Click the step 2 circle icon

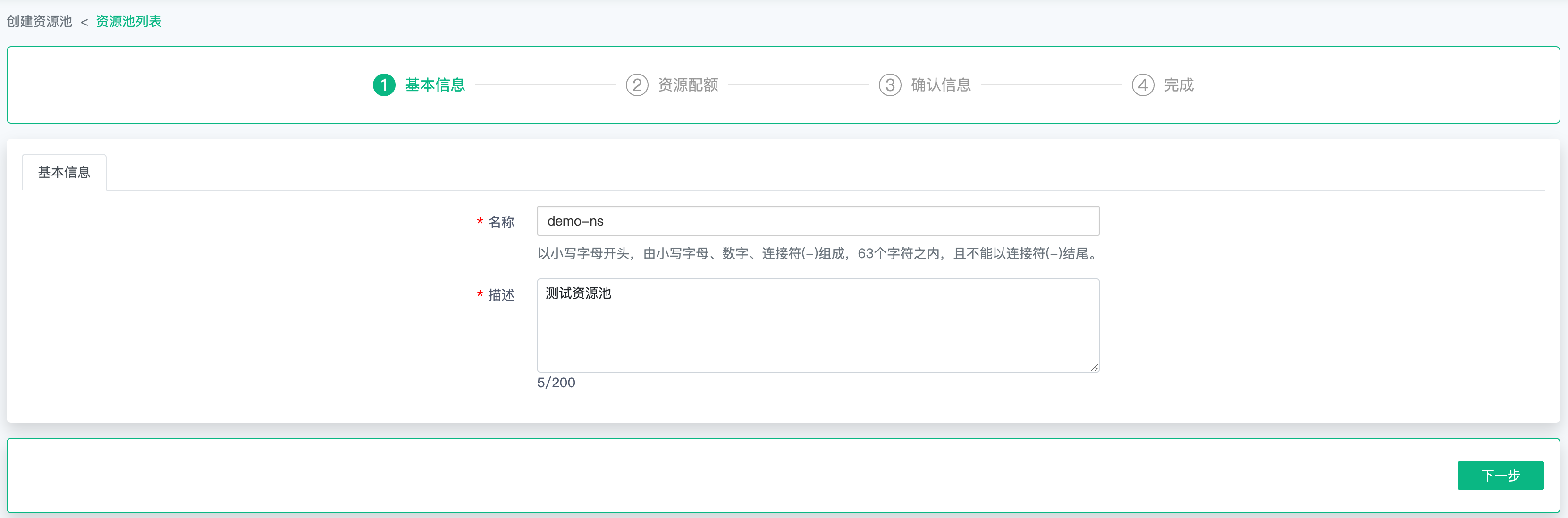(x=637, y=84)
